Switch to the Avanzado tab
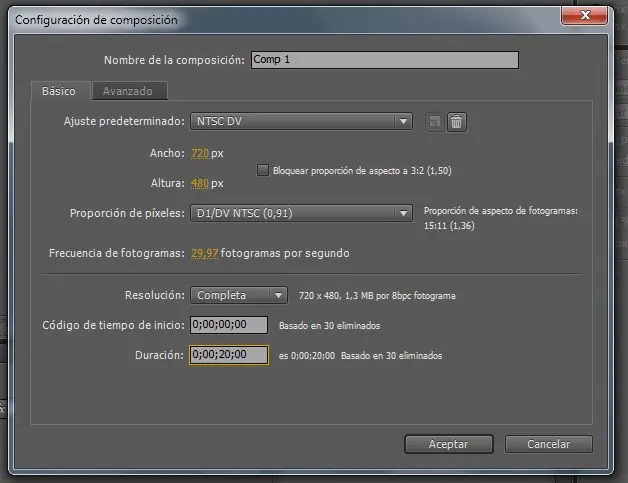Screen dimensions: 628x483 point(129,91)
